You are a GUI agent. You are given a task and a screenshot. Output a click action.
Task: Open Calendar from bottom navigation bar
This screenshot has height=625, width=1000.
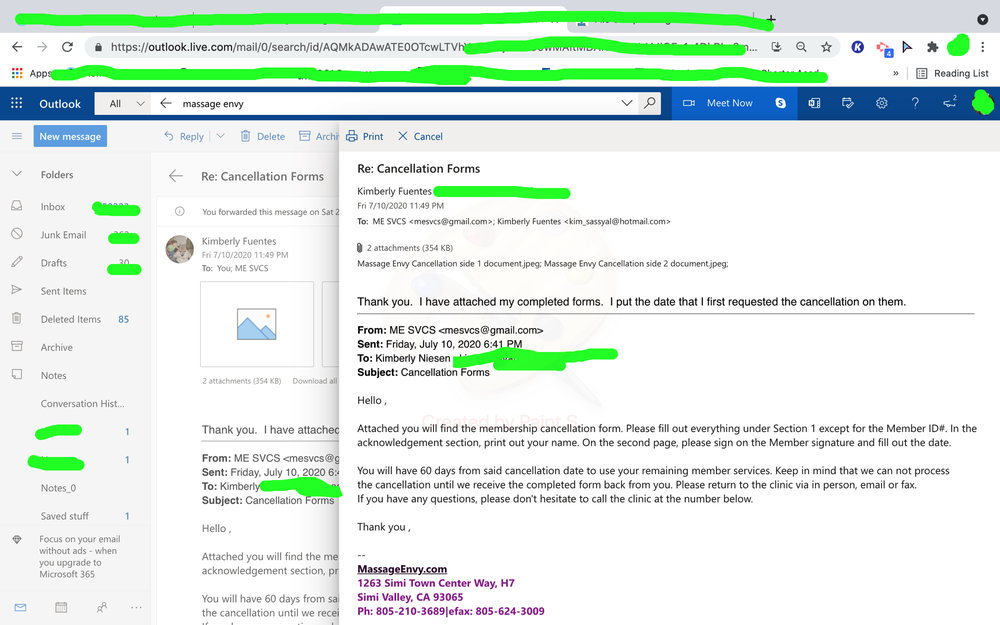pos(61,607)
